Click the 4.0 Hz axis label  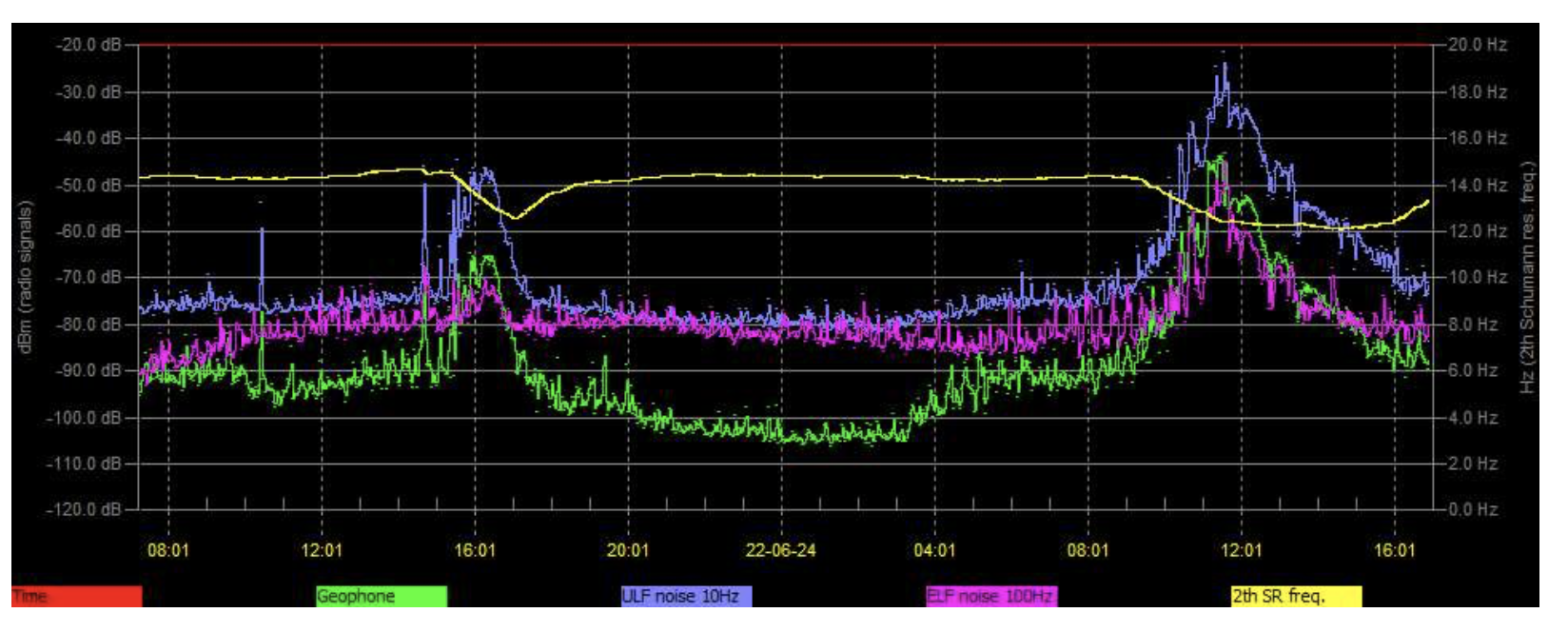1474,418
